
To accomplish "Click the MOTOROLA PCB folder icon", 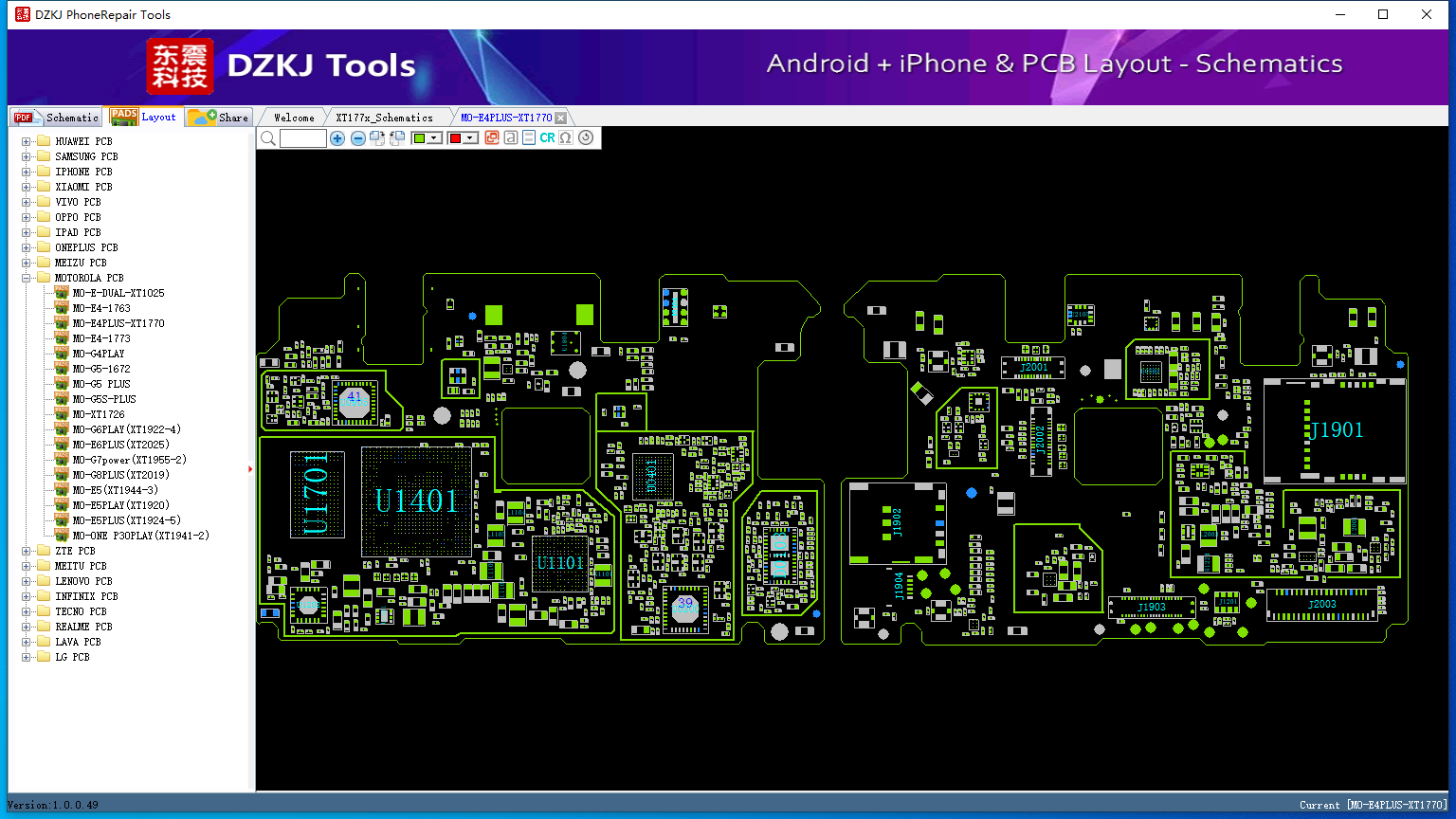I will tap(43, 278).
